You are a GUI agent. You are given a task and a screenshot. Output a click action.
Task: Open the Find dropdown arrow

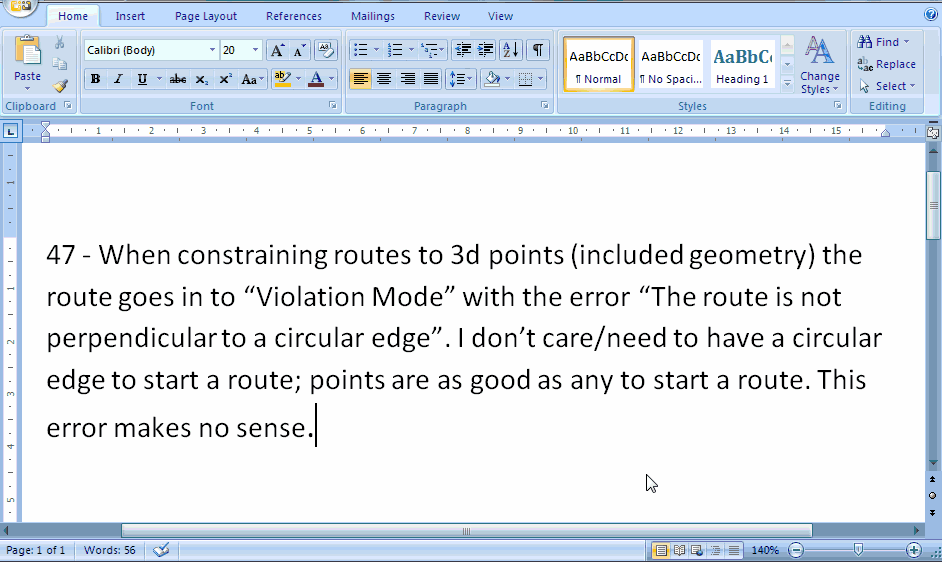[x=906, y=42]
